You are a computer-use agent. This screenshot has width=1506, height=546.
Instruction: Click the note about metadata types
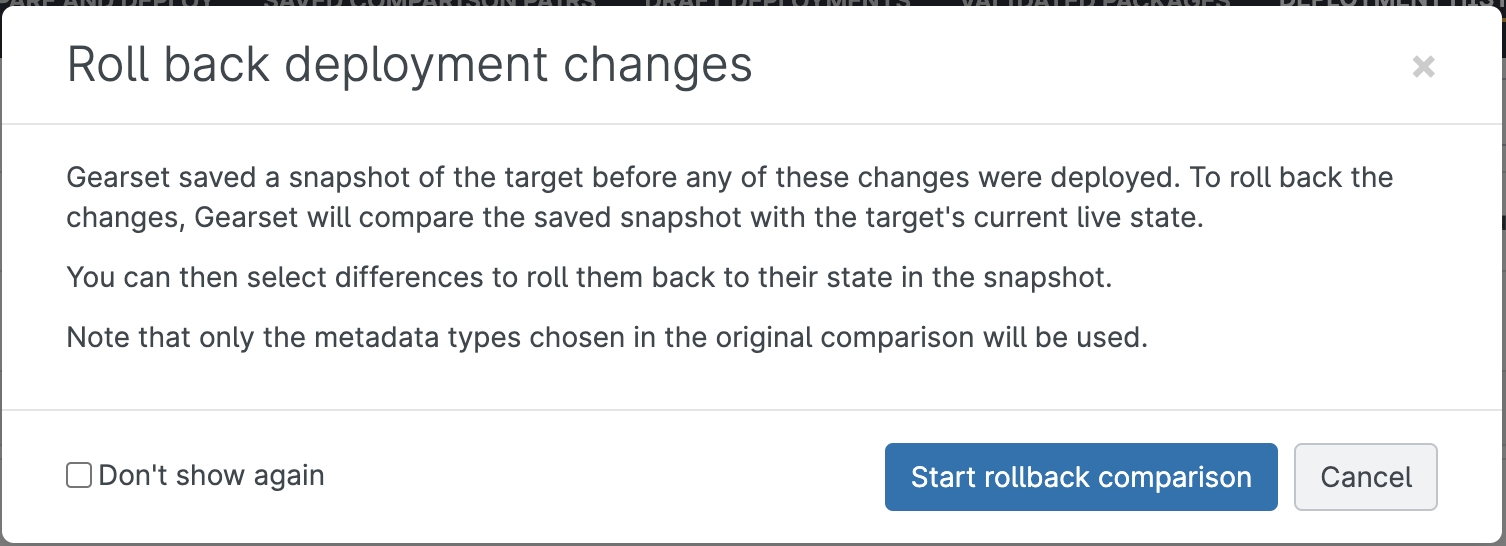tap(606, 337)
